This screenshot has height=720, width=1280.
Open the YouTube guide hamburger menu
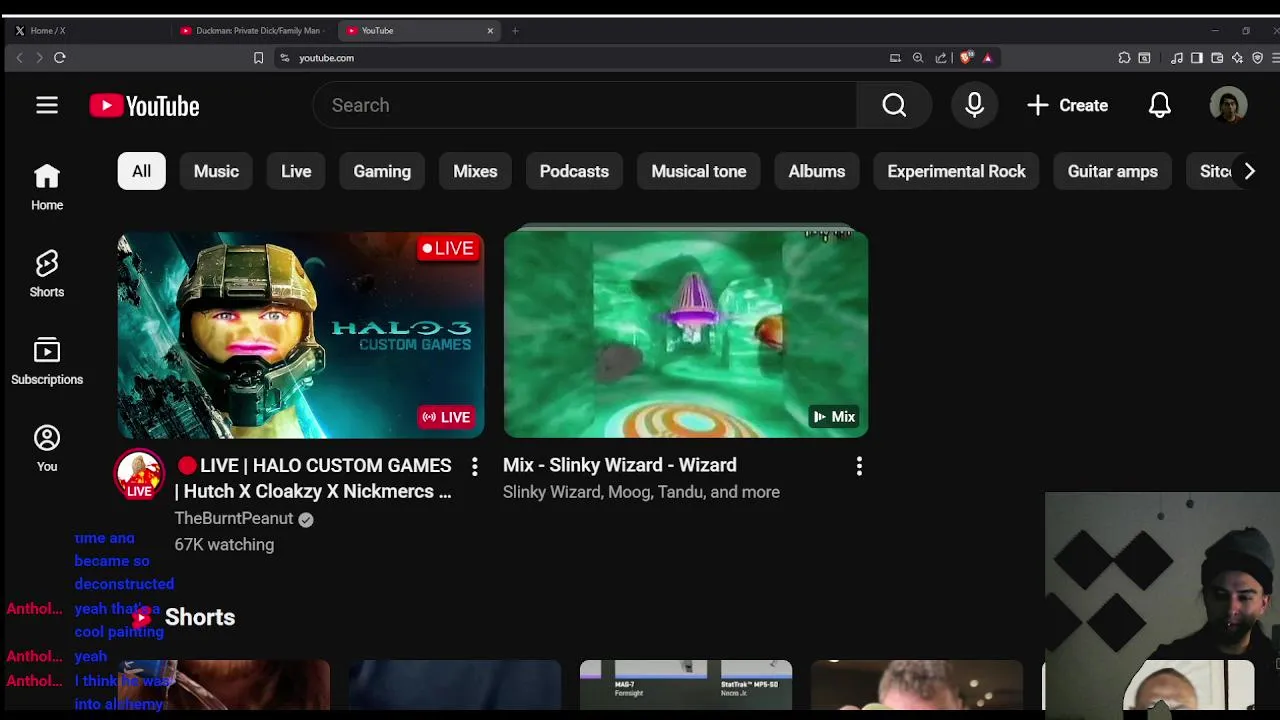pos(47,105)
